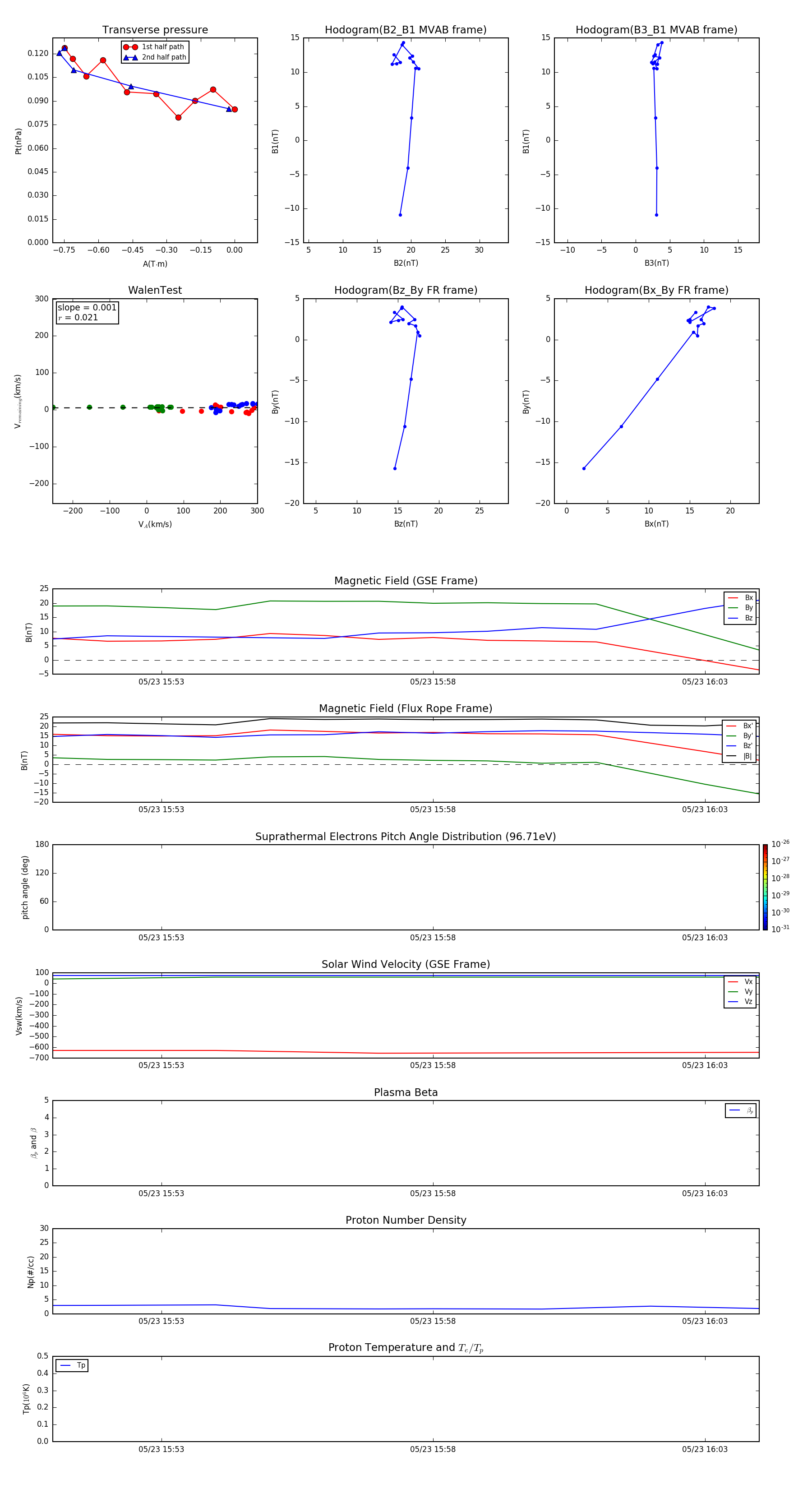The width and height of the screenshot is (812, 1489).
Task: Click "05/23 15:53" tick under Plasma Beta plot
Action: 161,1193
